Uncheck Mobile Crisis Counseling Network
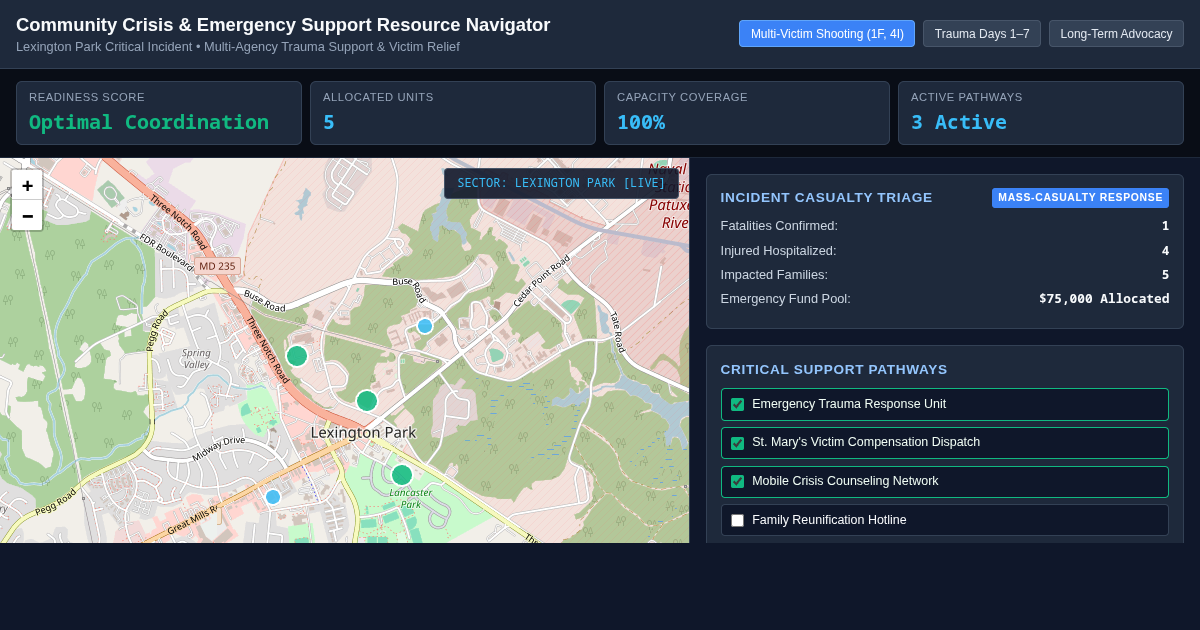 click(737, 482)
